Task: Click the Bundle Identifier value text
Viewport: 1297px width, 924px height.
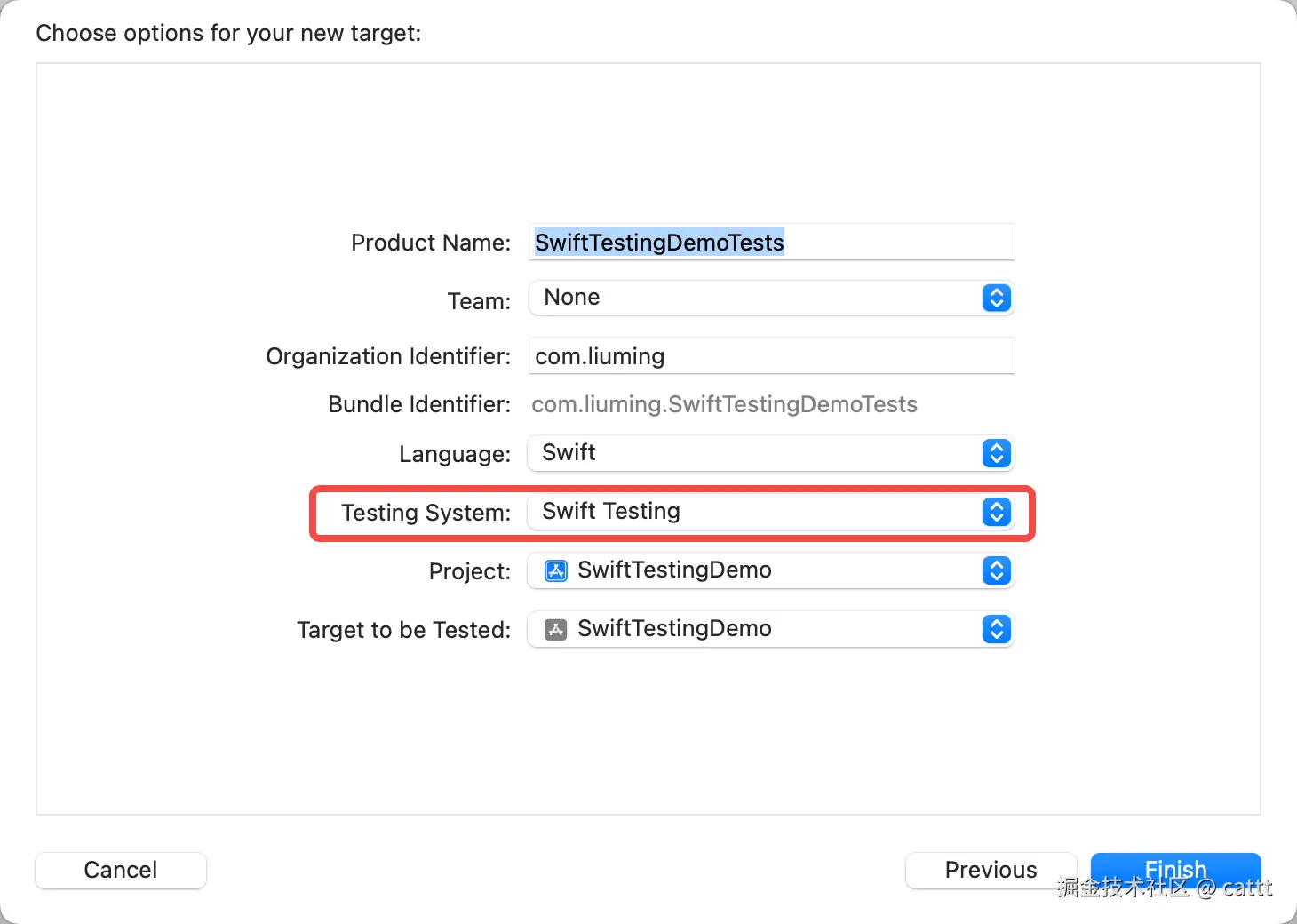Action: tap(724, 405)
